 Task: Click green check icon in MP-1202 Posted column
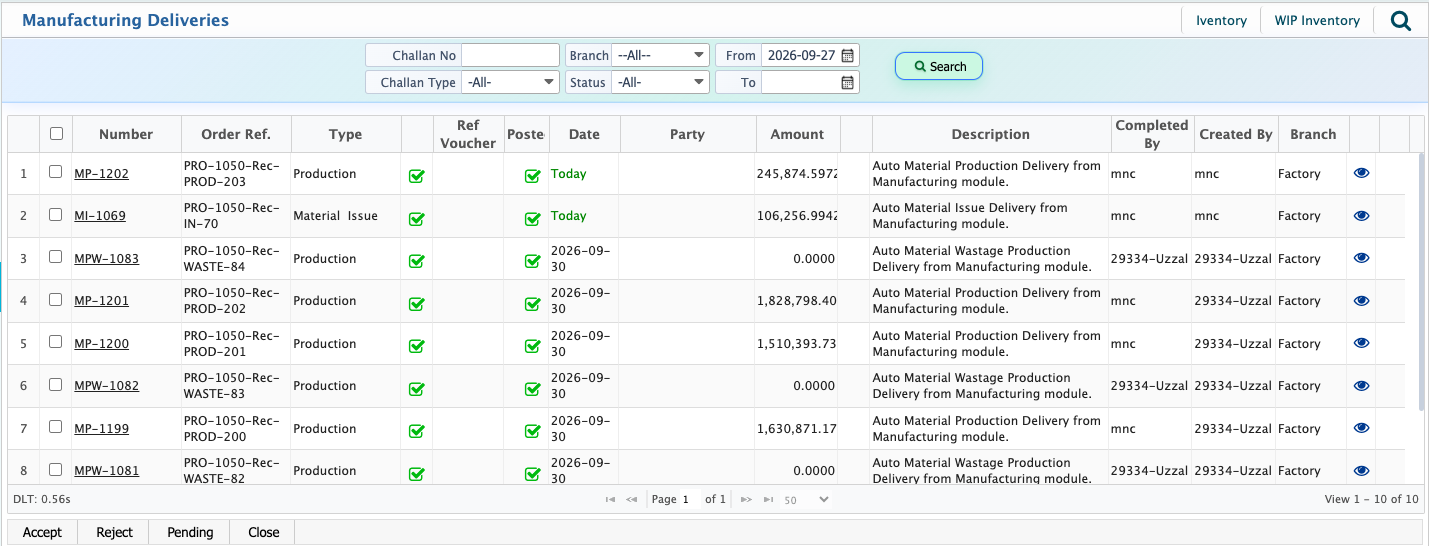(532, 177)
